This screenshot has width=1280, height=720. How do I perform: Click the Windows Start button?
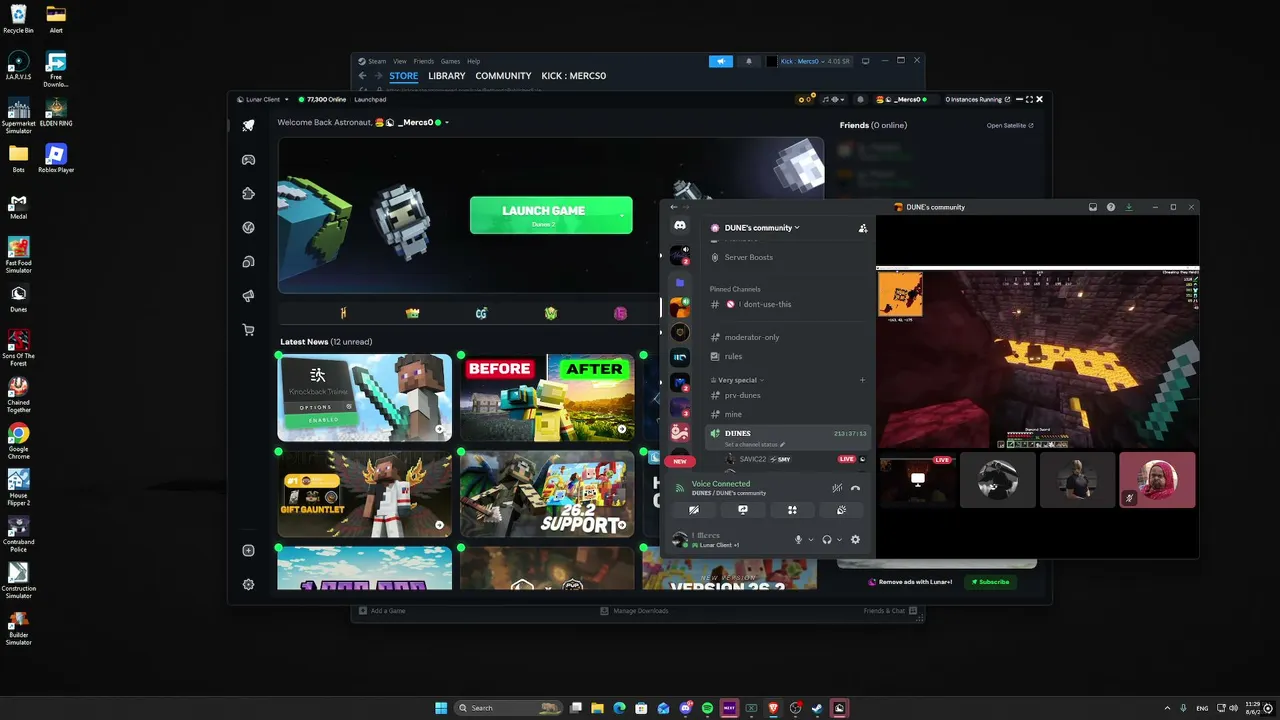click(x=441, y=708)
